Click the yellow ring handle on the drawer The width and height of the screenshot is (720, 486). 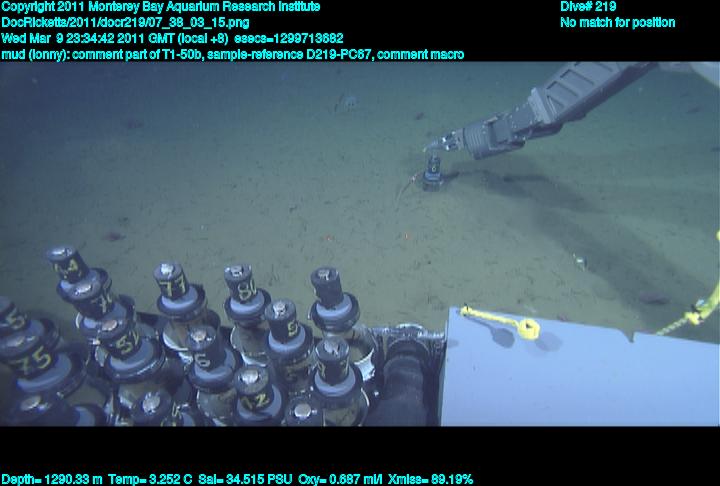click(x=529, y=329)
